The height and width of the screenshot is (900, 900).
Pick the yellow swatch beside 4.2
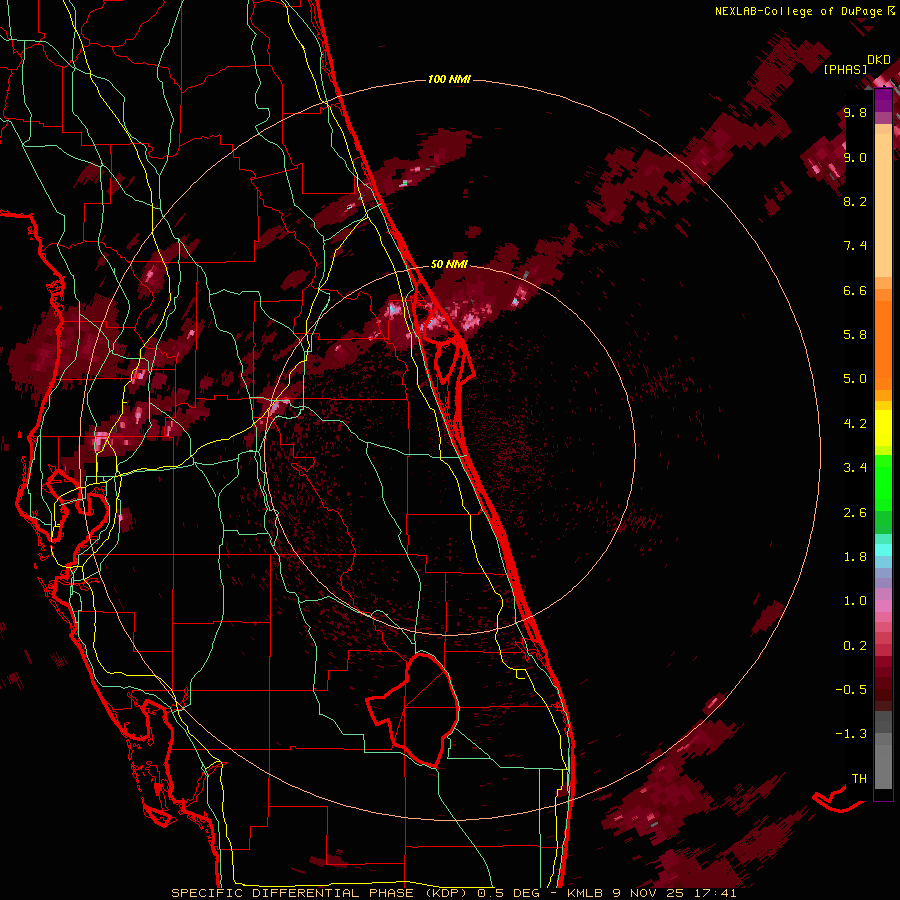[x=883, y=428]
